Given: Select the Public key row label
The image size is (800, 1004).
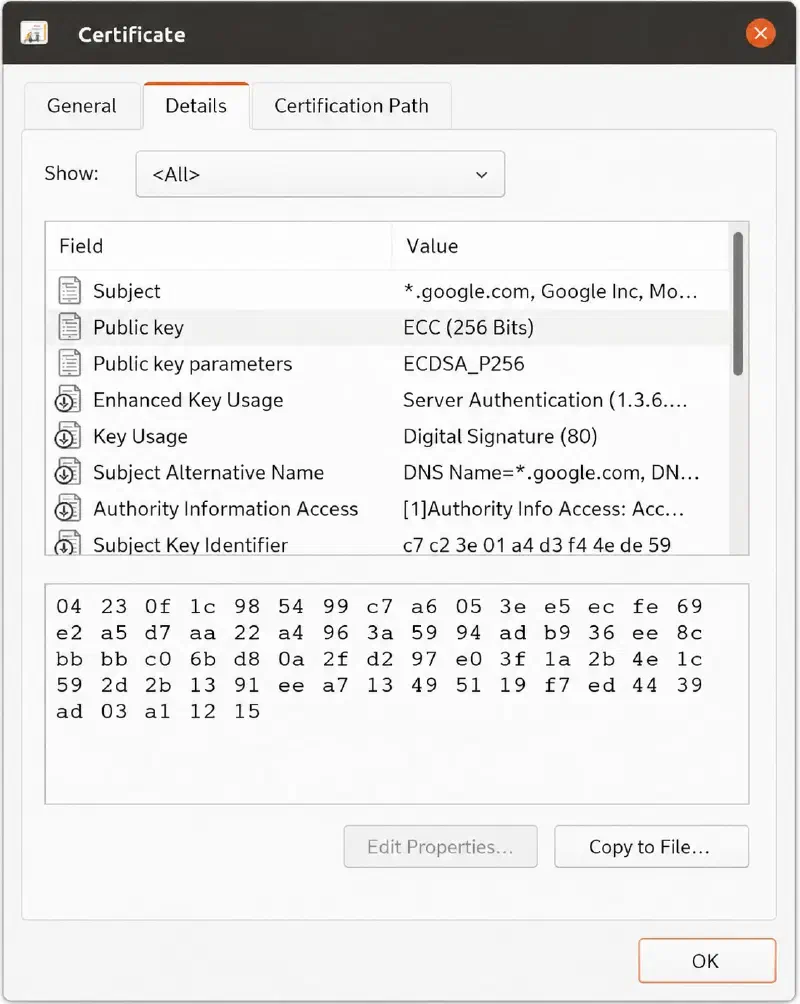Looking at the screenshot, I should [138, 328].
